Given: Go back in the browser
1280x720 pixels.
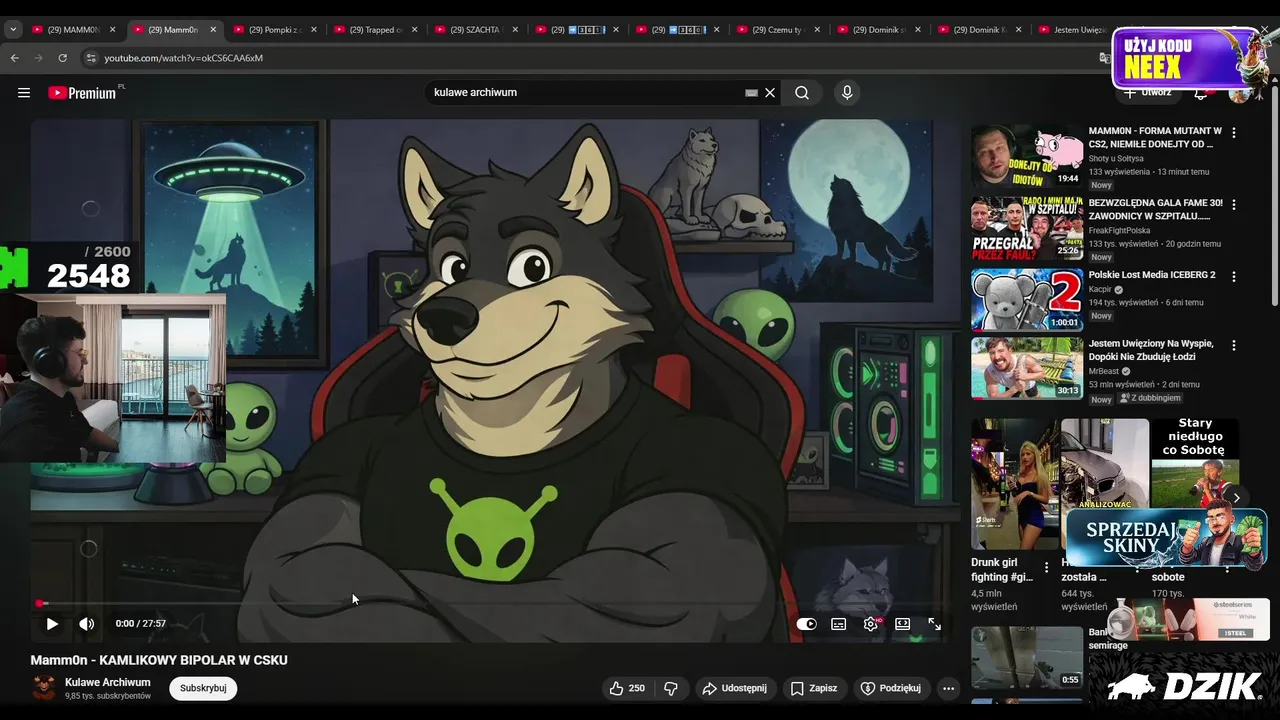Looking at the screenshot, I should pos(15,58).
